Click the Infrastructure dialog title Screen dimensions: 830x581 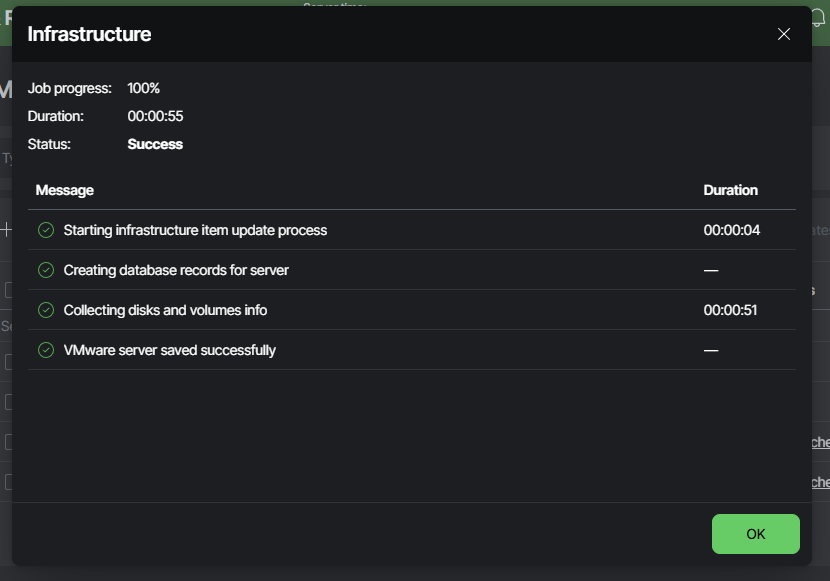click(x=89, y=34)
